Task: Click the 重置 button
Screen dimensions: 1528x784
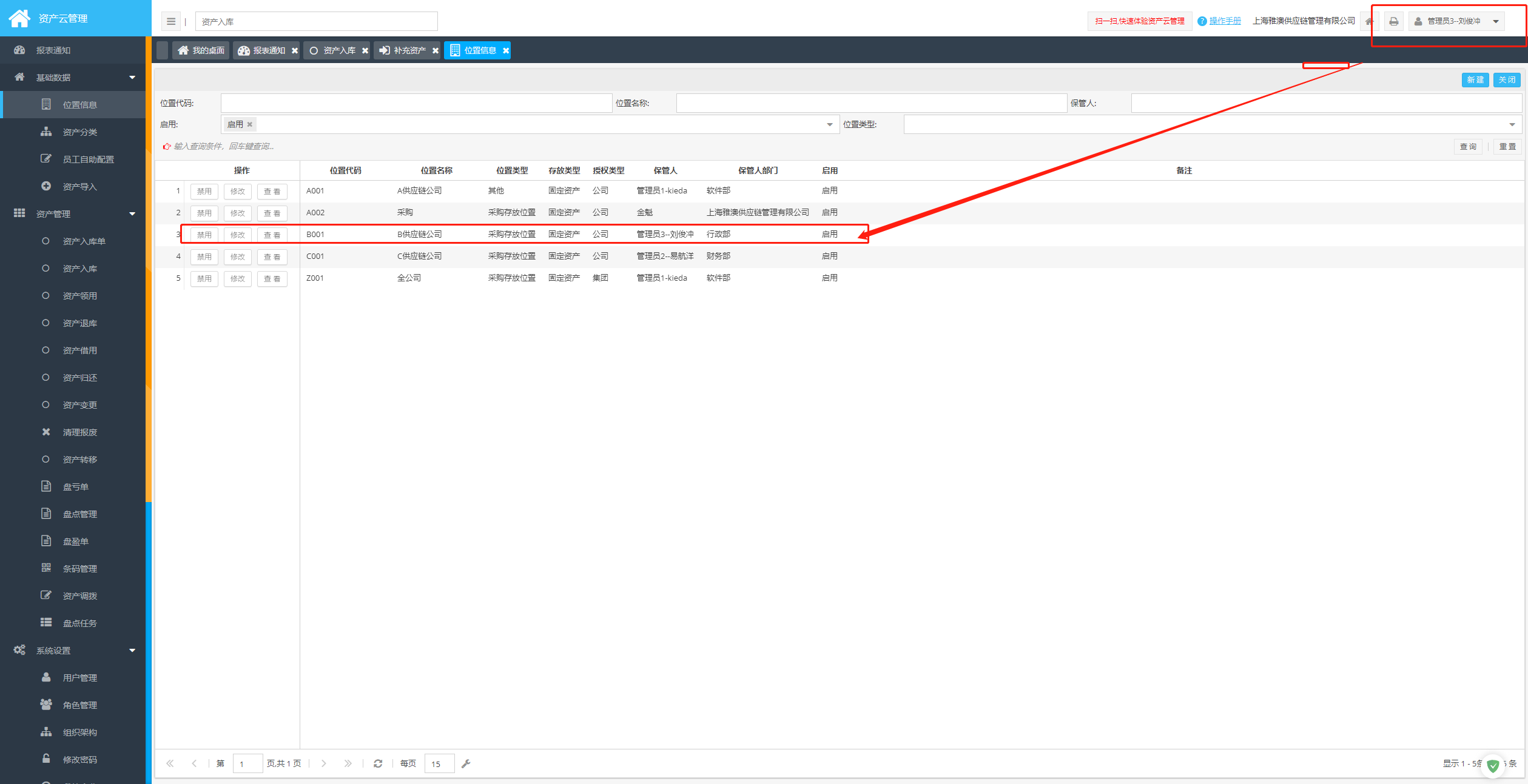Action: [1507, 147]
